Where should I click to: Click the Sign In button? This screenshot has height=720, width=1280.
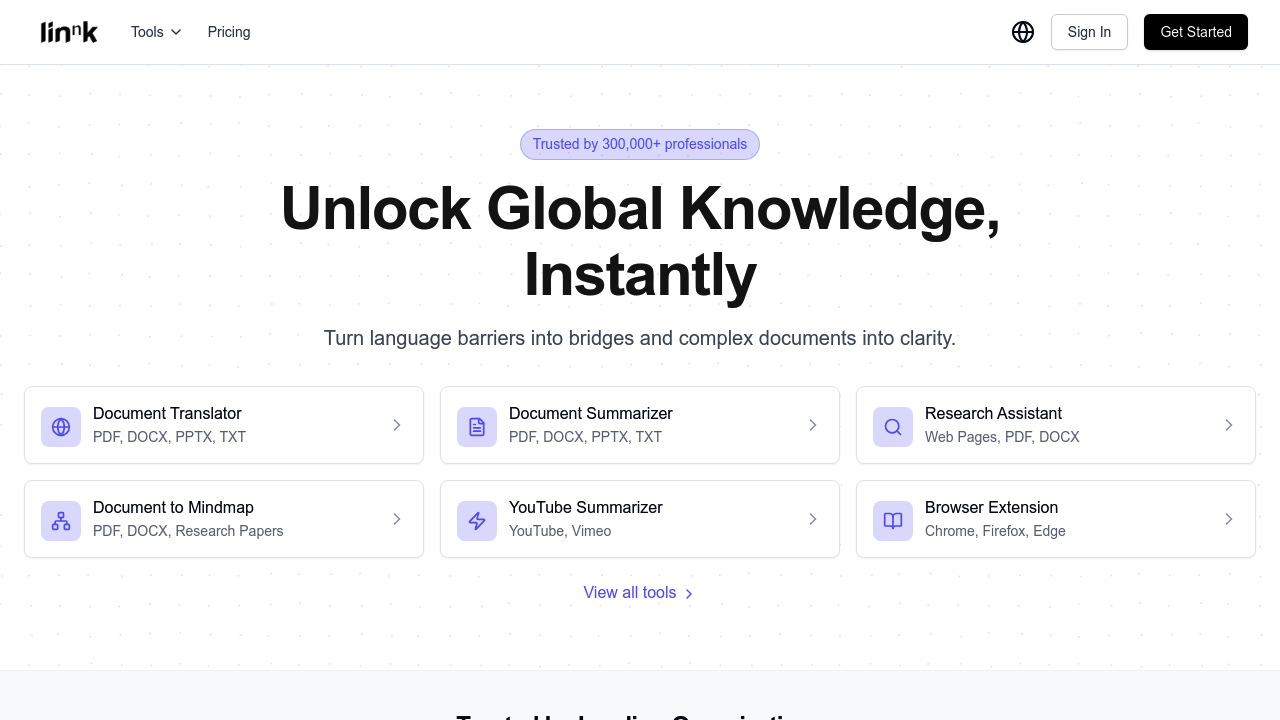tap(1089, 32)
